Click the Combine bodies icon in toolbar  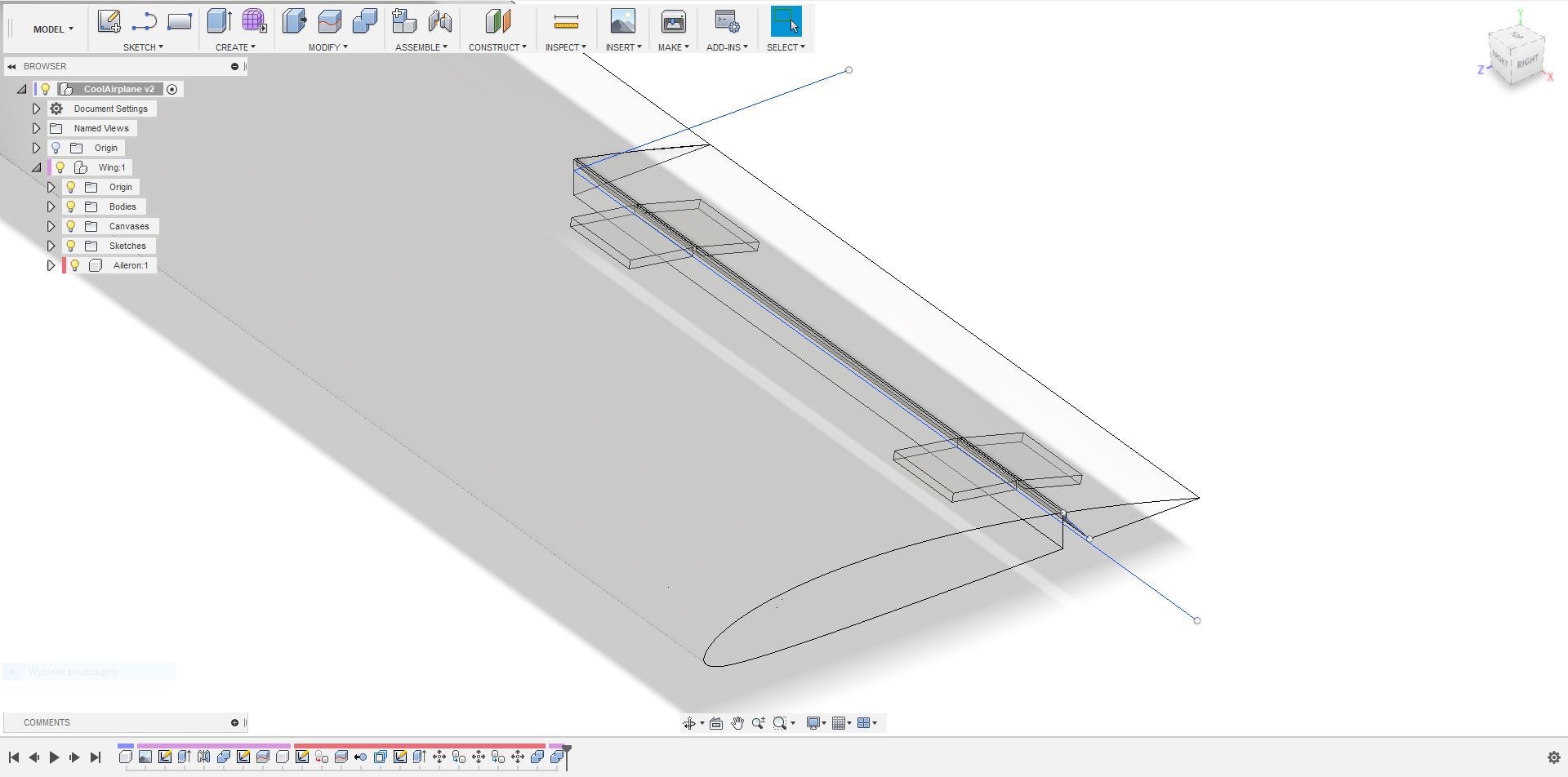(x=365, y=21)
